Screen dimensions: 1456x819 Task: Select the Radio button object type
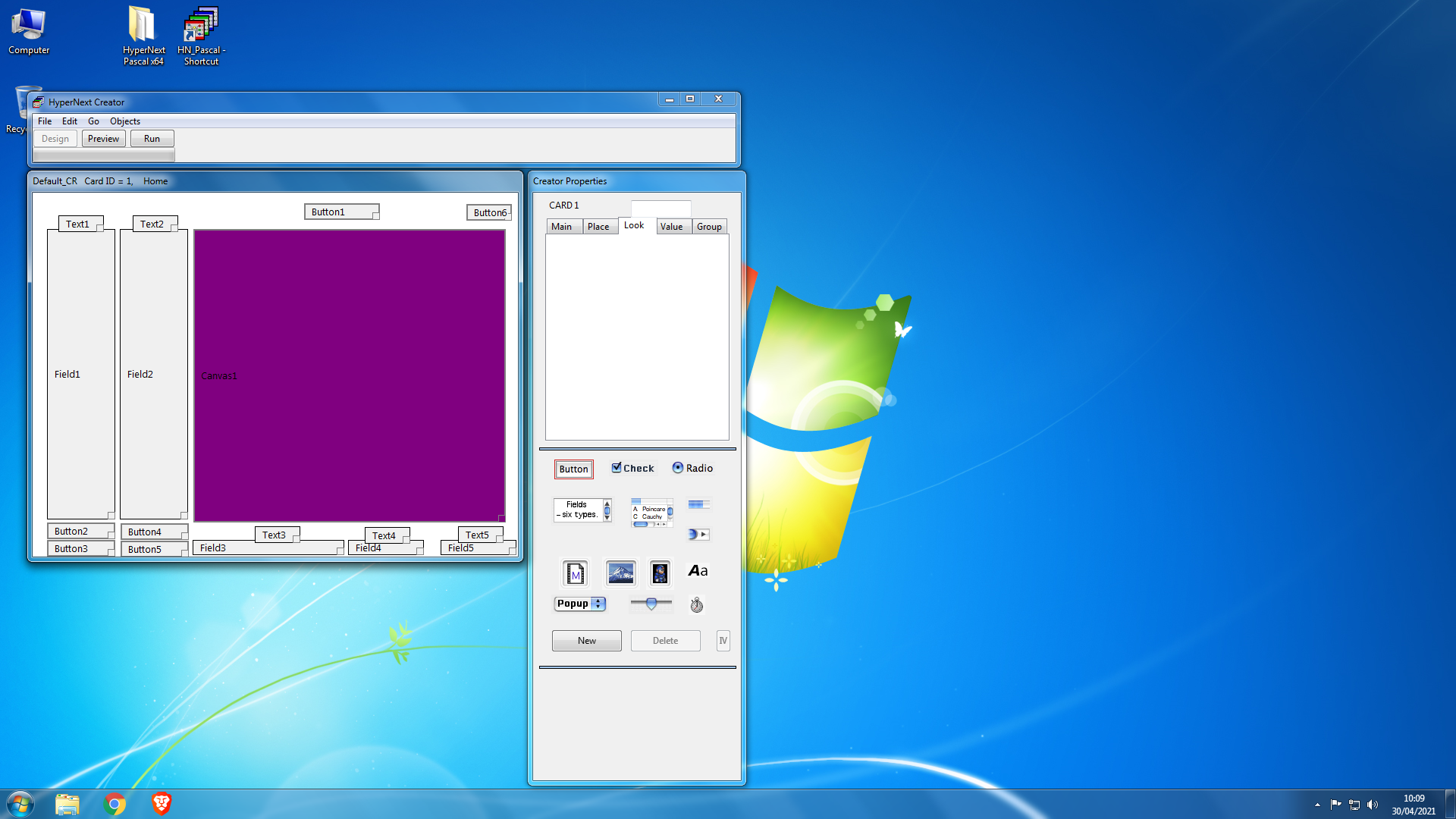[x=692, y=468]
